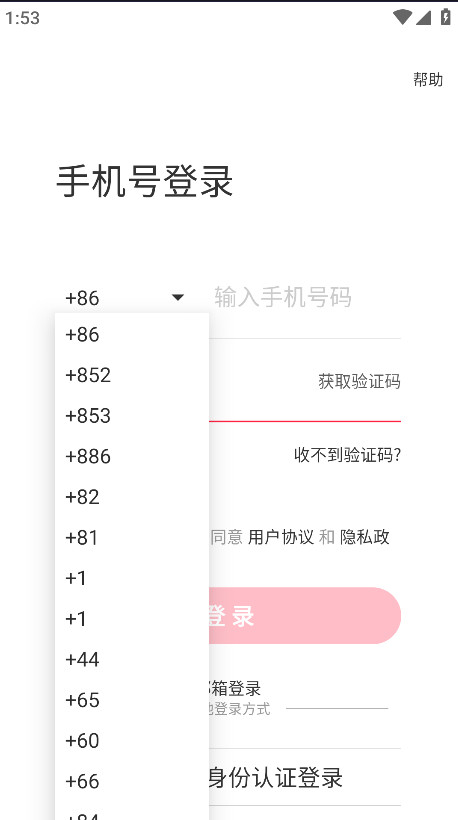The image size is (458, 820).
Task: Pick the +82 country code option
Action: 132,497
